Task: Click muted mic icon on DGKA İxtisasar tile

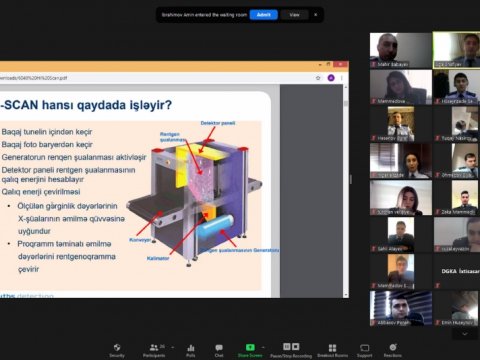Action: coord(437,285)
